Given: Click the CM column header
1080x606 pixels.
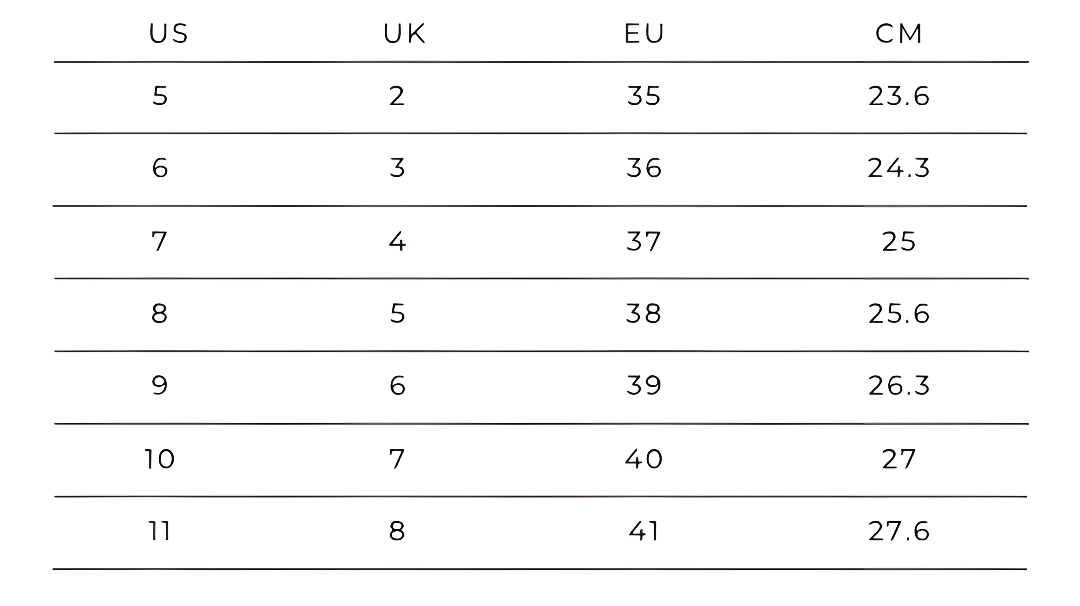Looking at the screenshot, I should (899, 34).
